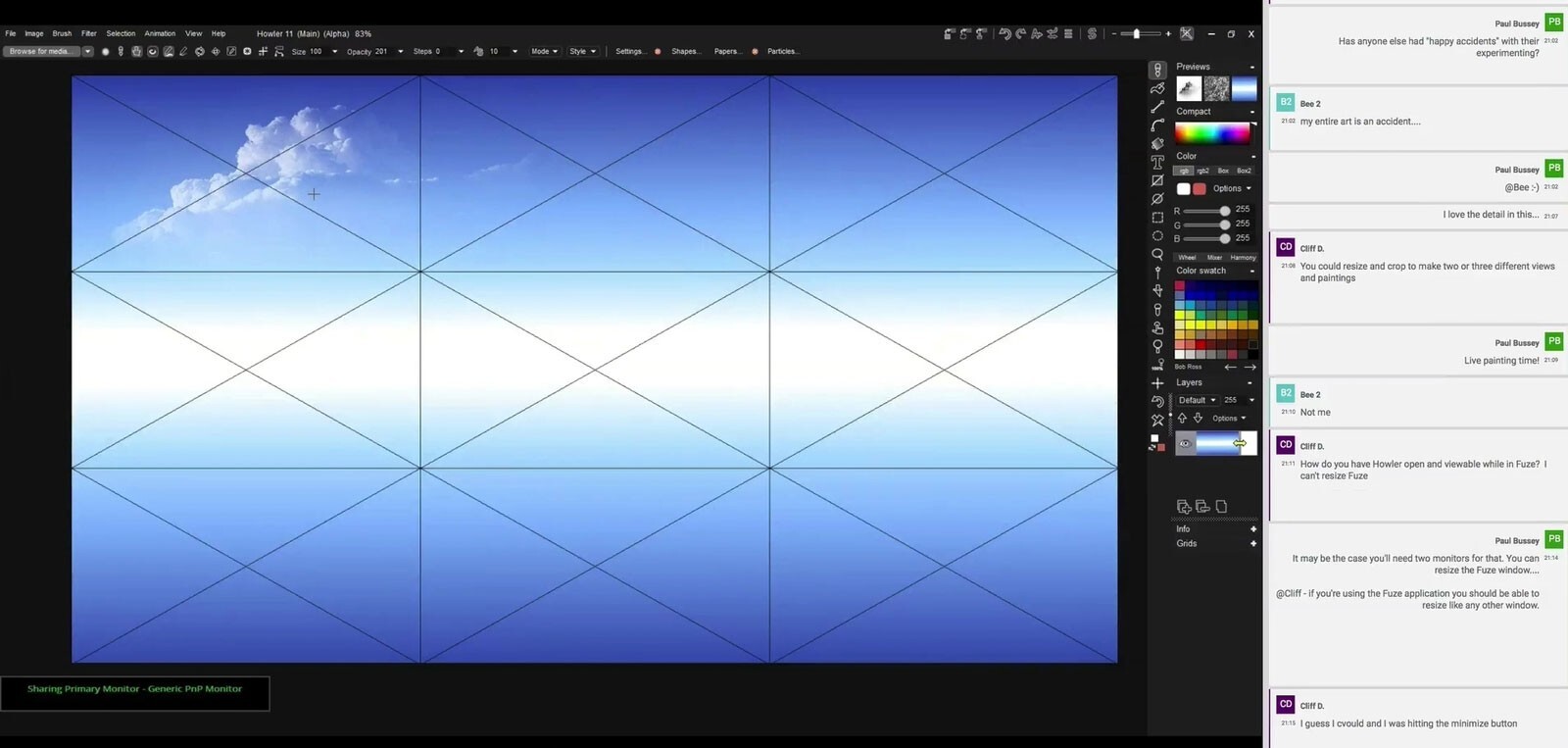
Task: Open the Shapes panel button
Action: [x=686, y=51]
